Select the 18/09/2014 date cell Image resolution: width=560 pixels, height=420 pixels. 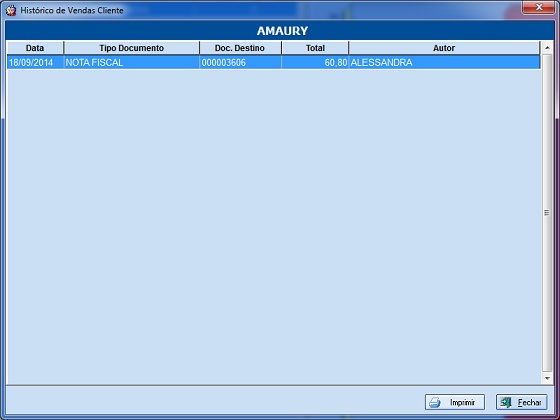click(35, 62)
